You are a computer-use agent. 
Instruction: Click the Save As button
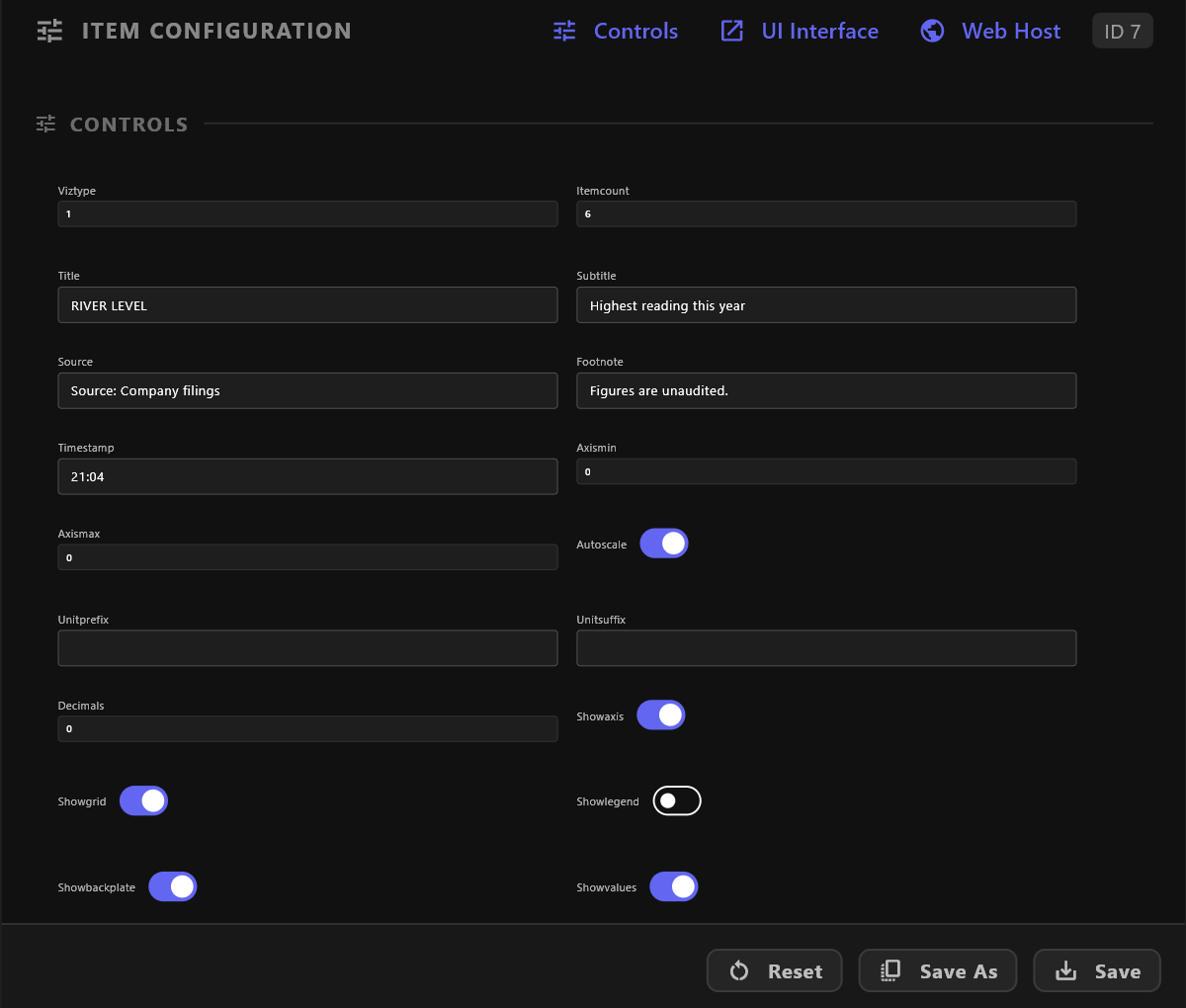pyautogui.click(x=938, y=970)
